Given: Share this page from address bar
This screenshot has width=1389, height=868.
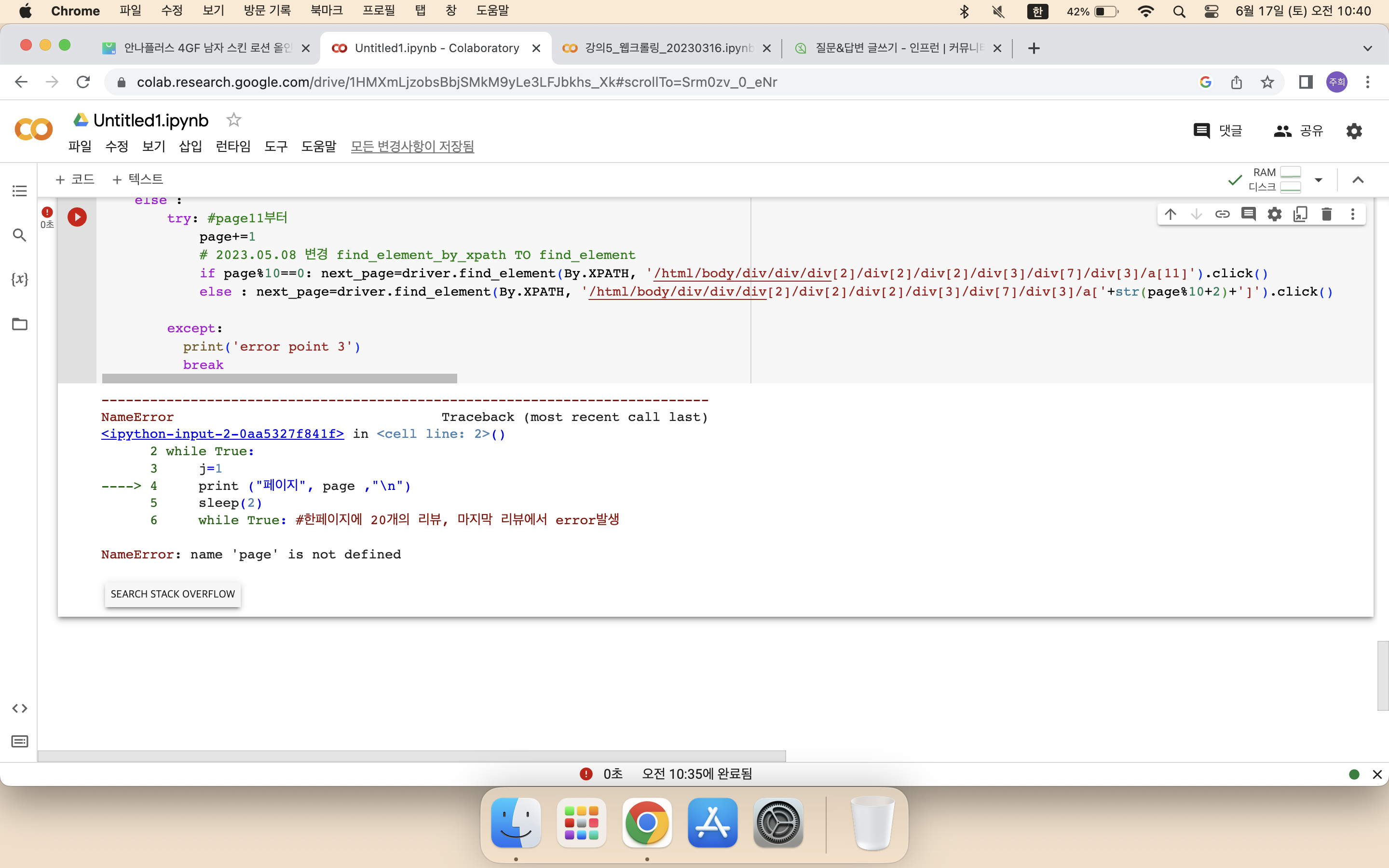Looking at the screenshot, I should pyautogui.click(x=1236, y=82).
